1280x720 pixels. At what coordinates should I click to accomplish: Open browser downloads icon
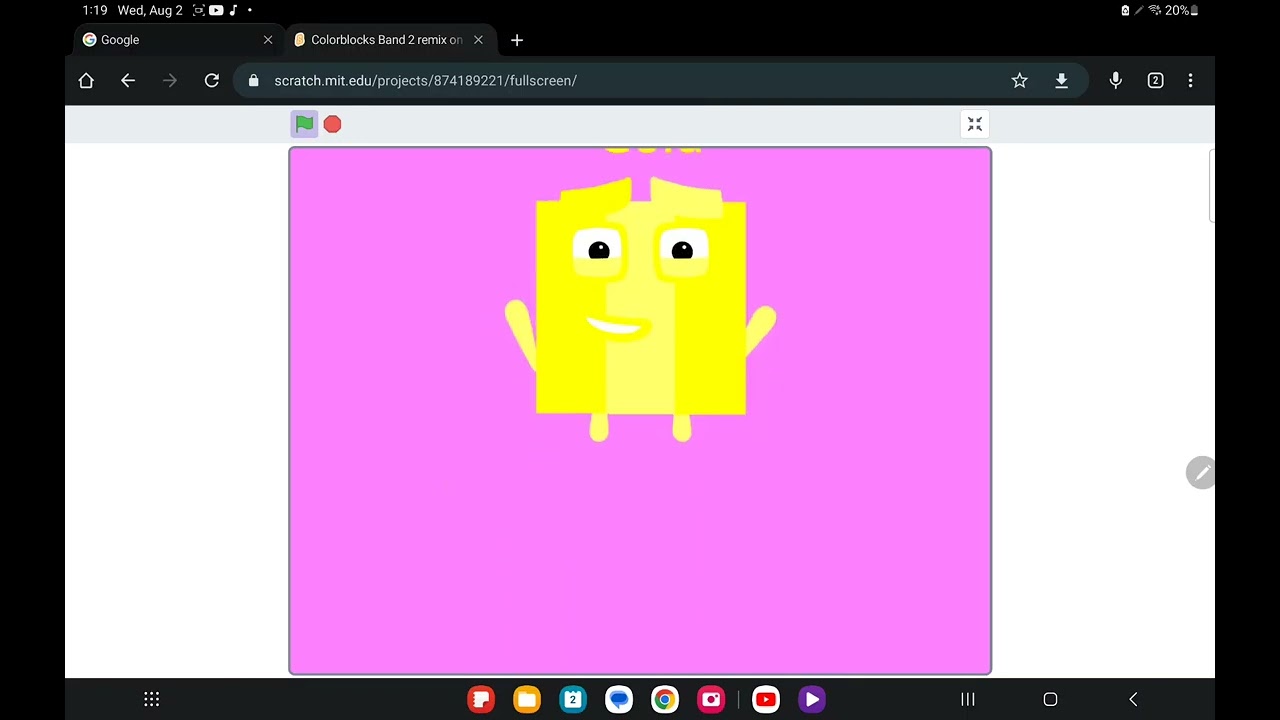(x=1062, y=80)
